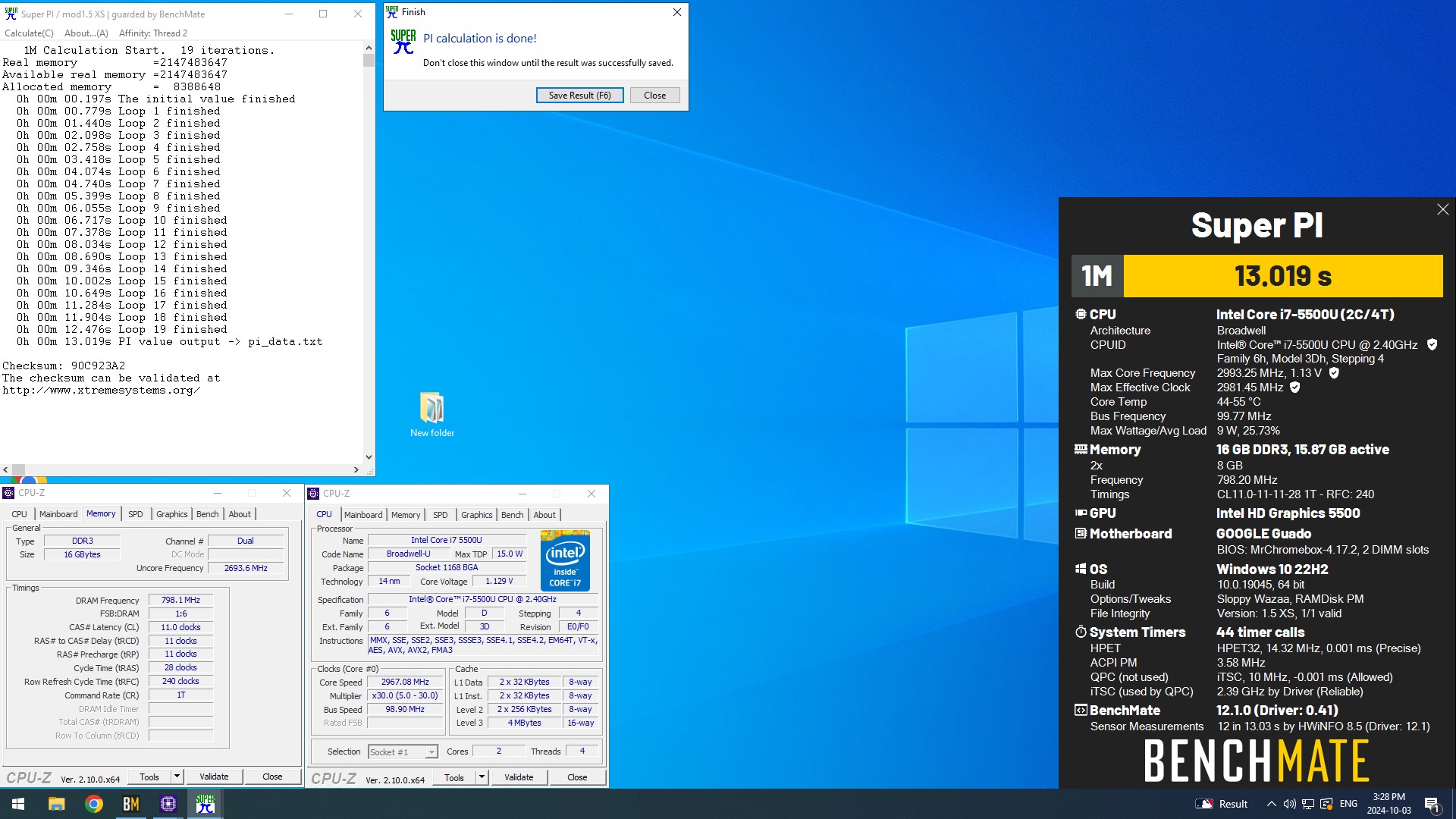1456x819 pixels.
Task: Switch to Mainboard tab in Memory CPU-Z window
Action: 58,514
